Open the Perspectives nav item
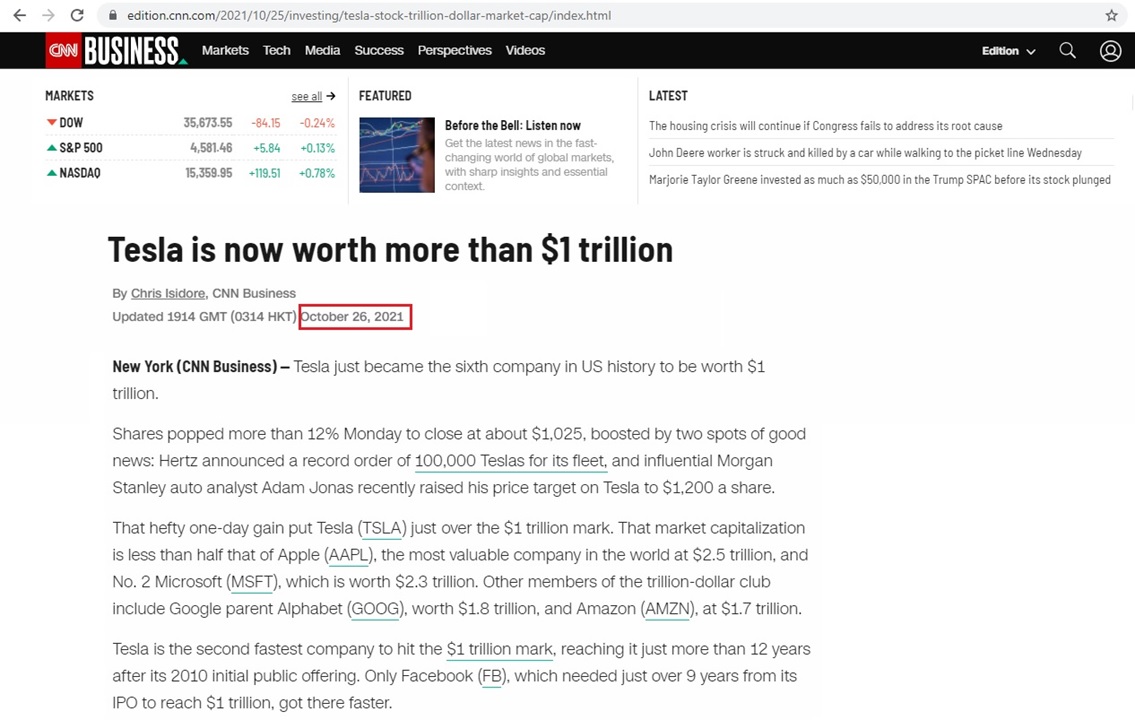This screenshot has height=720, width=1135. click(454, 51)
